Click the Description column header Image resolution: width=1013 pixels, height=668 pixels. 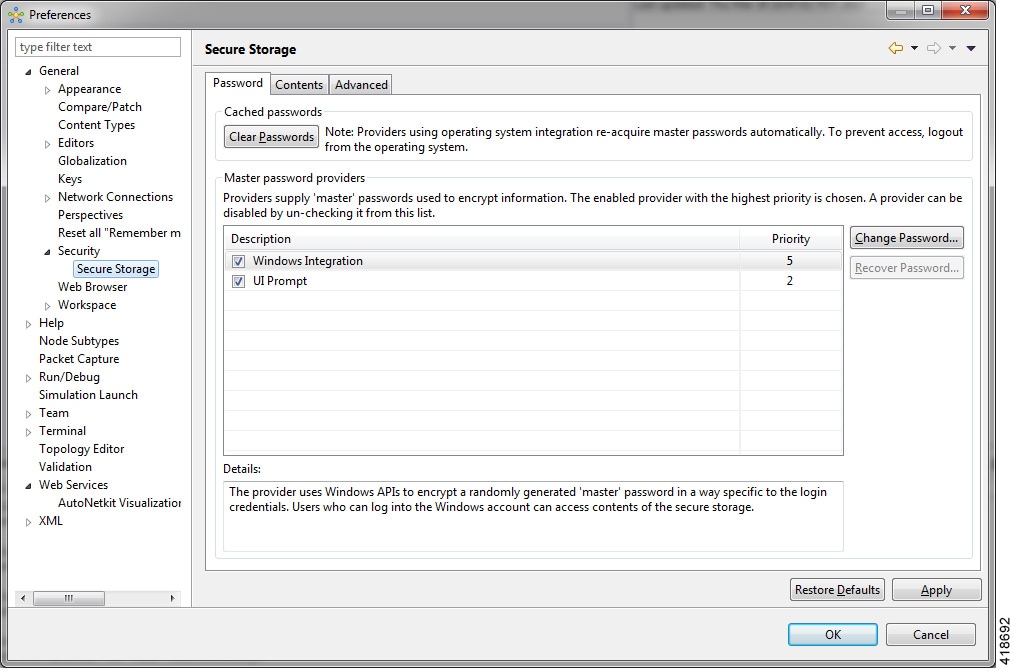click(x=481, y=239)
